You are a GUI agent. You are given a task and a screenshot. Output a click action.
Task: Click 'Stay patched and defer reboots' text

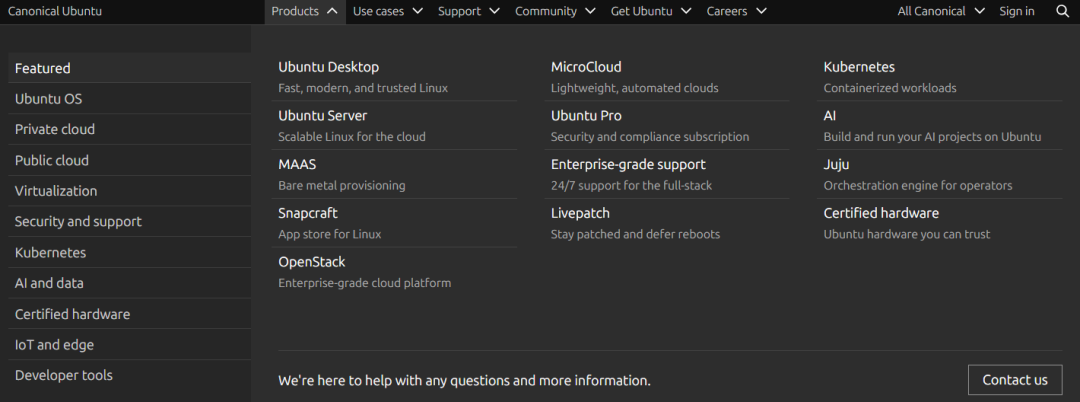click(x=635, y=234)
